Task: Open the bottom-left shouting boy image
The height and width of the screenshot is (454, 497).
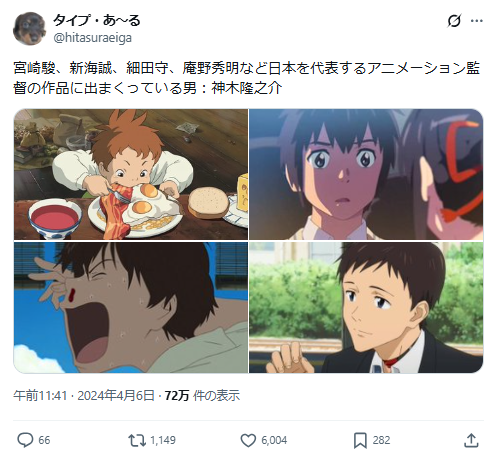Action: [x=131, y=307]
